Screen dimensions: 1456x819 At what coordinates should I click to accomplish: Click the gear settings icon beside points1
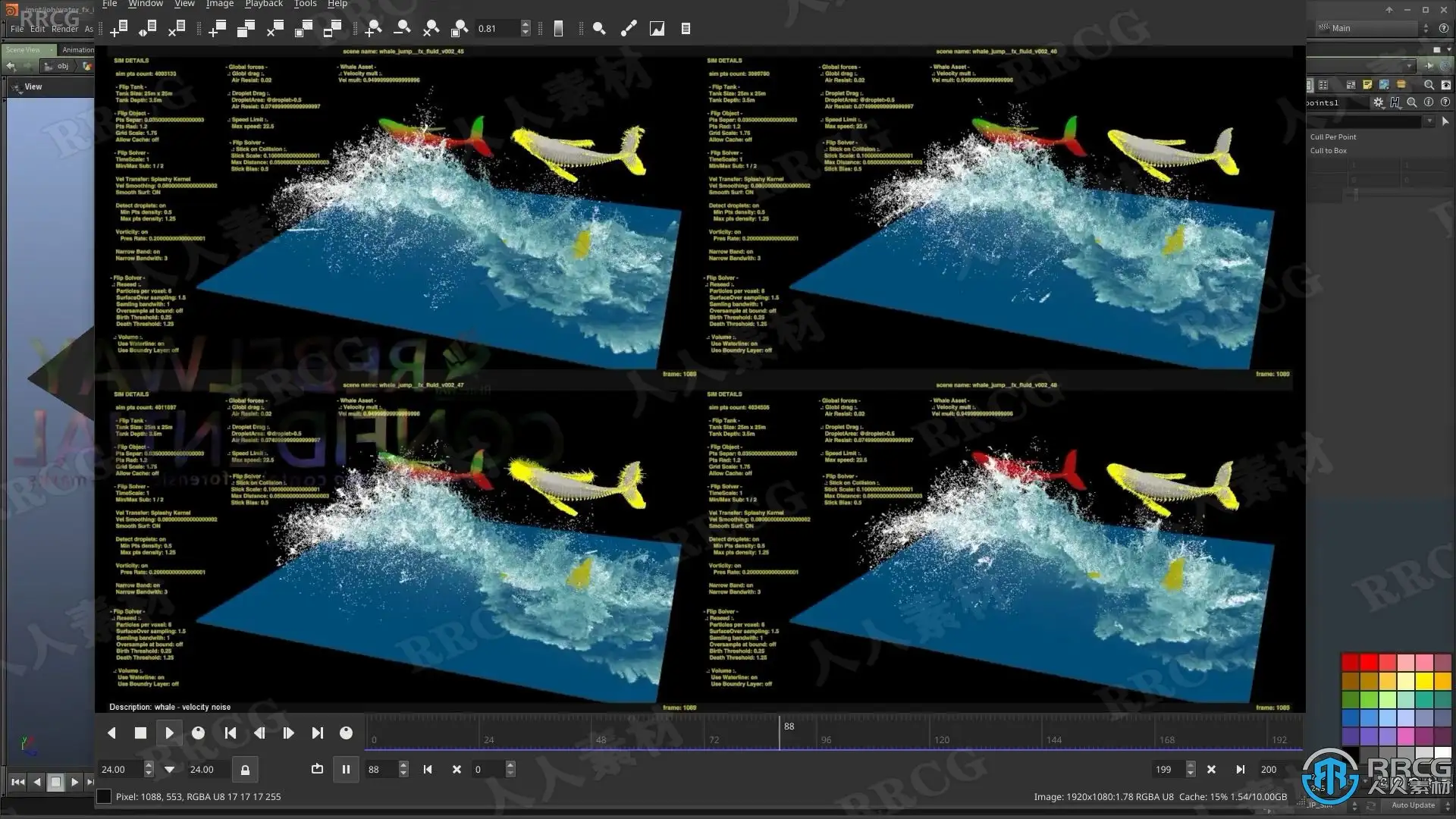[x=1378, y=102]
